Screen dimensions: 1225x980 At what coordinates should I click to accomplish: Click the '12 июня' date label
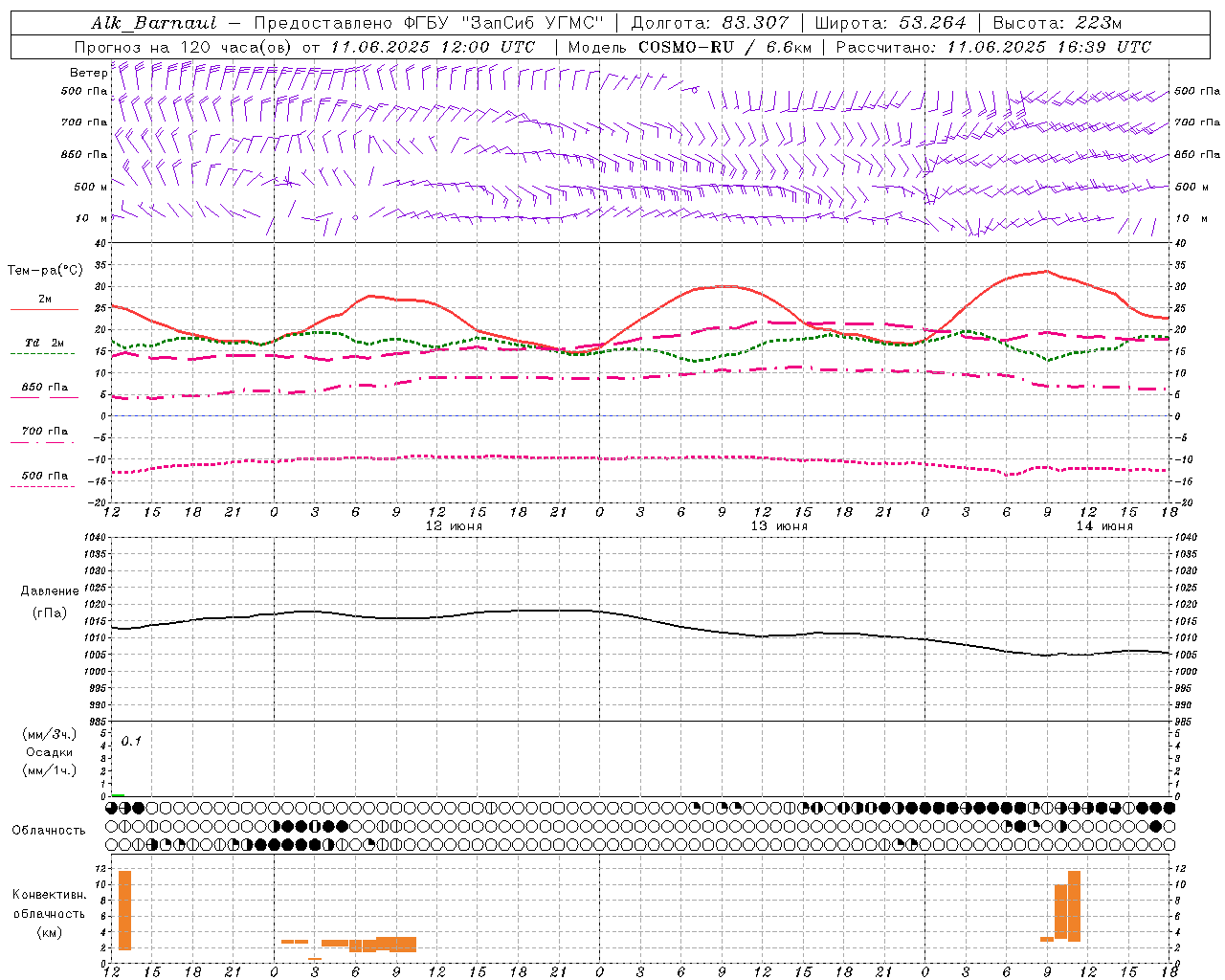454,526
